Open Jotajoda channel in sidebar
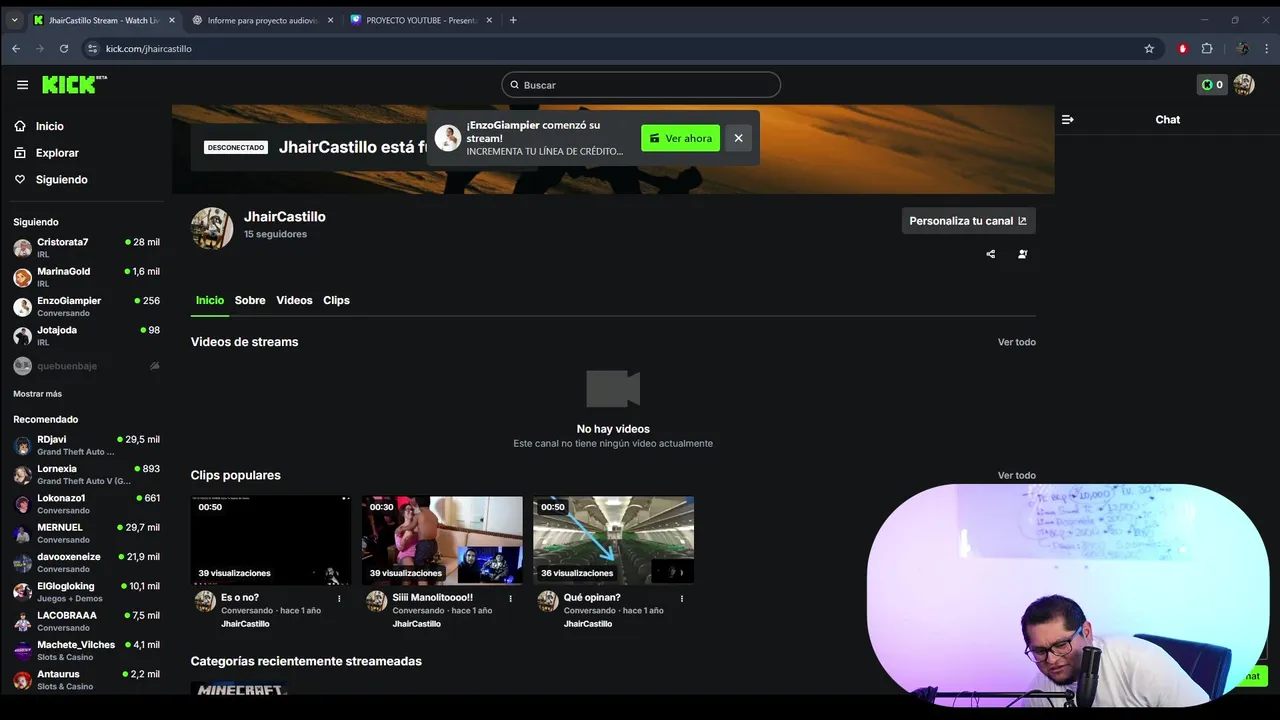The height and width of the screenshot is (720, 1280). 86,335
